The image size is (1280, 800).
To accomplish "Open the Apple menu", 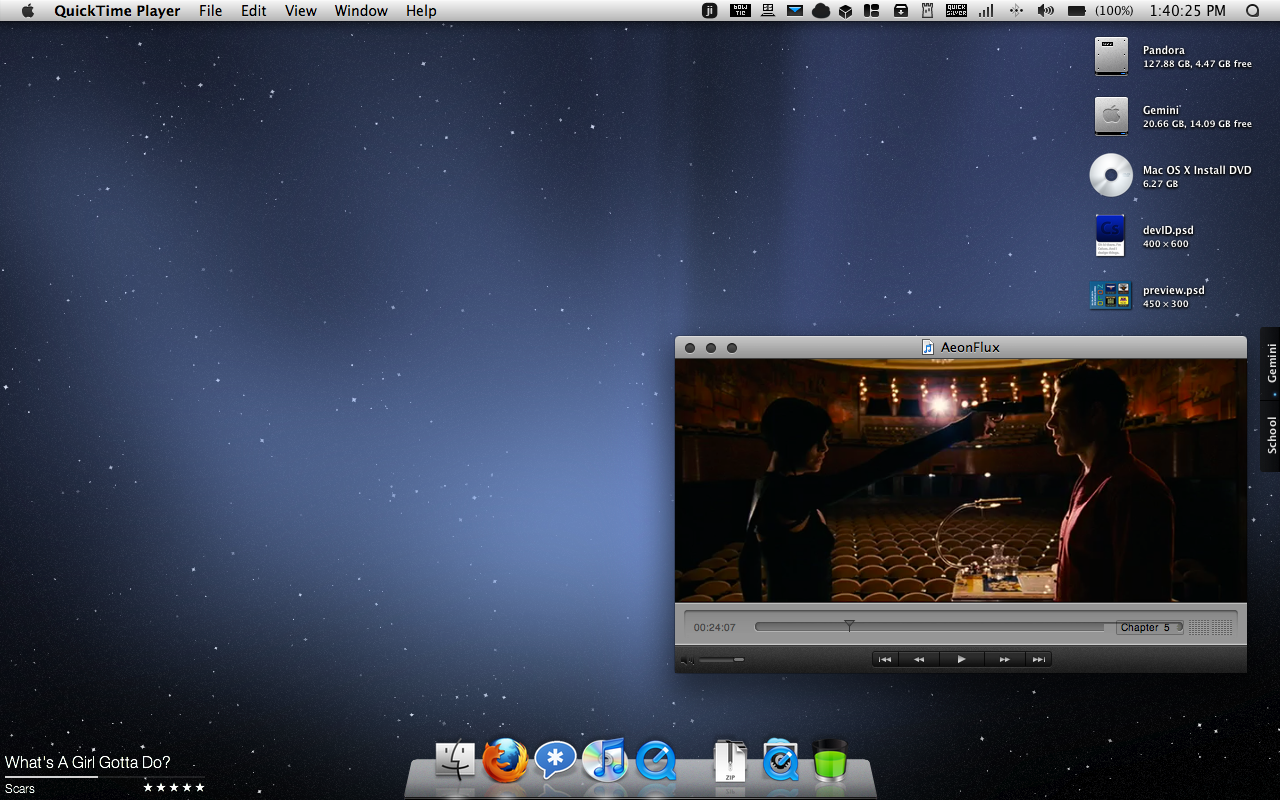I will 28,11.
